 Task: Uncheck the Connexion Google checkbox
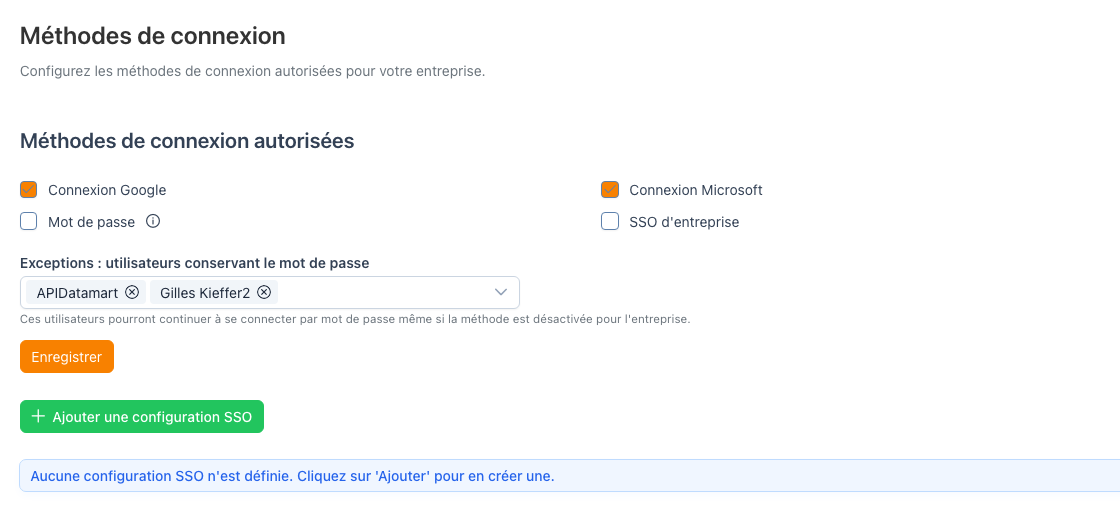tap(29, 190)
